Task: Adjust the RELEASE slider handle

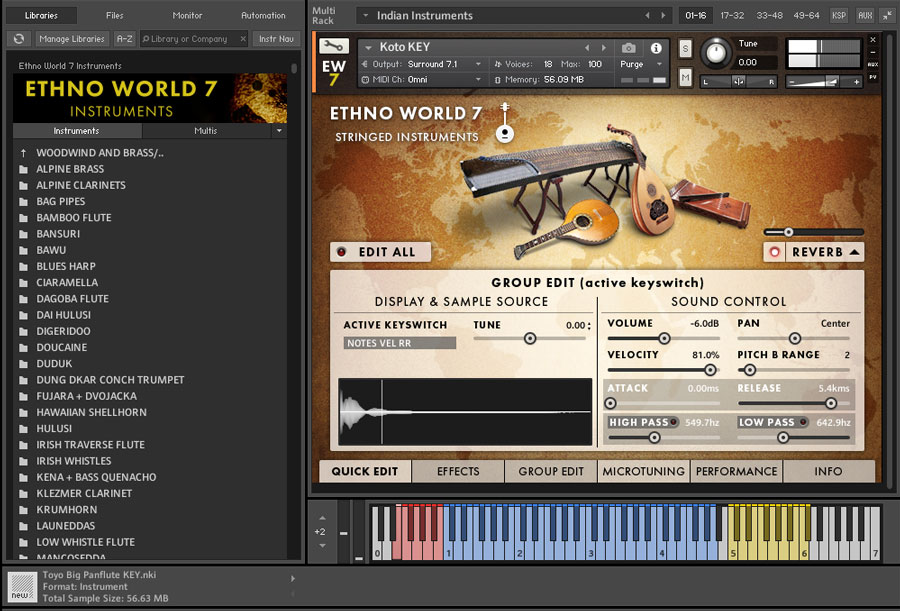Action: tap(831, 403)
